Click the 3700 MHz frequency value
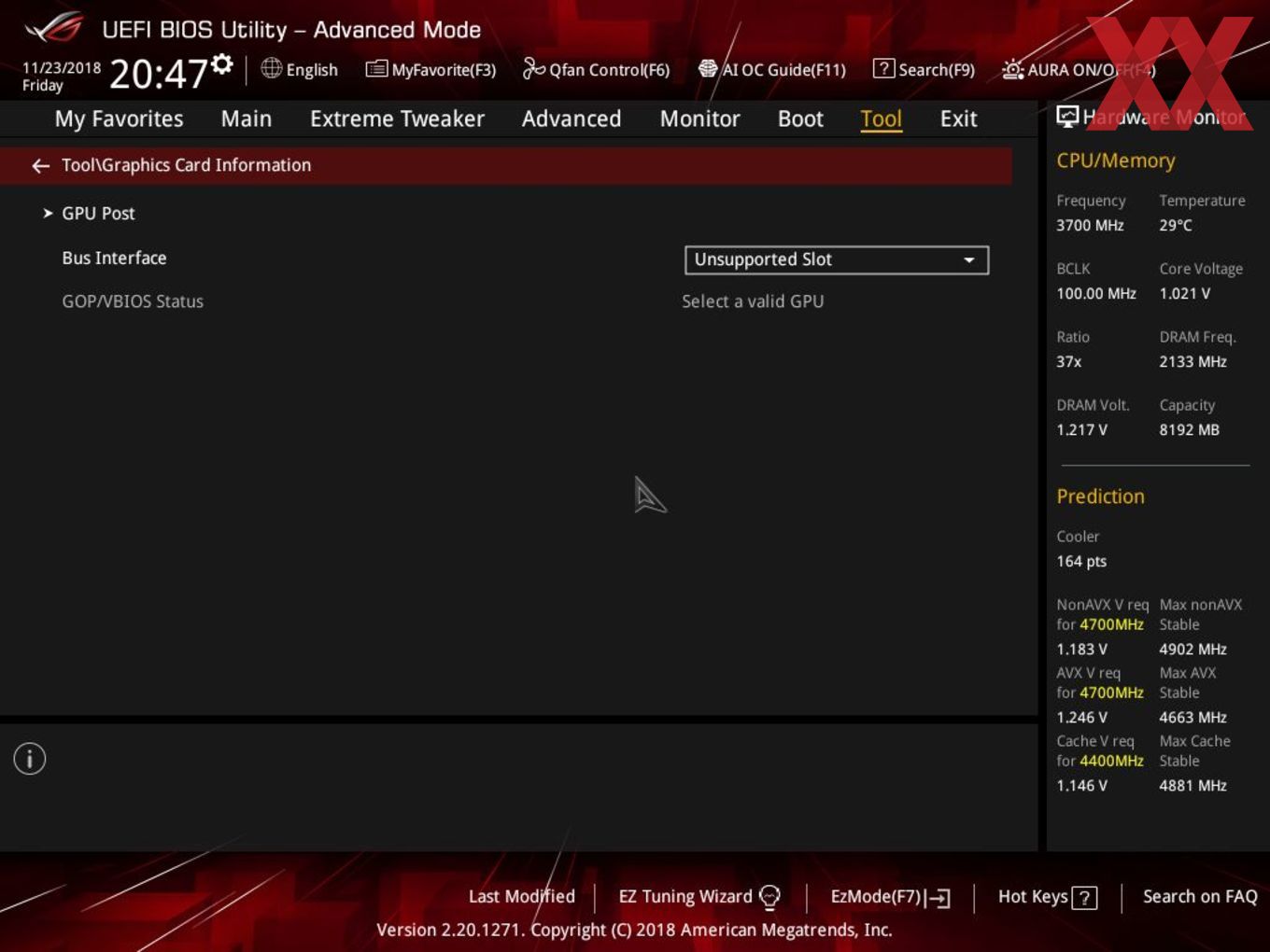The width and height of the screenshot is (1270, 952). click(1090, 225)
